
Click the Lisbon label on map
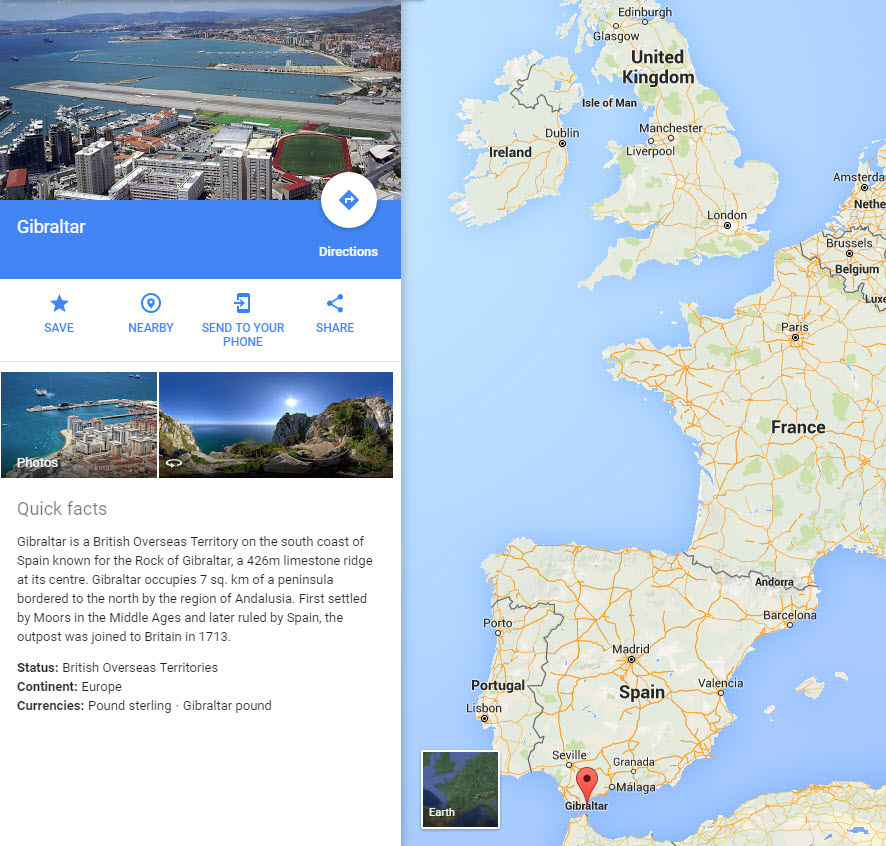tap(484, 708)
